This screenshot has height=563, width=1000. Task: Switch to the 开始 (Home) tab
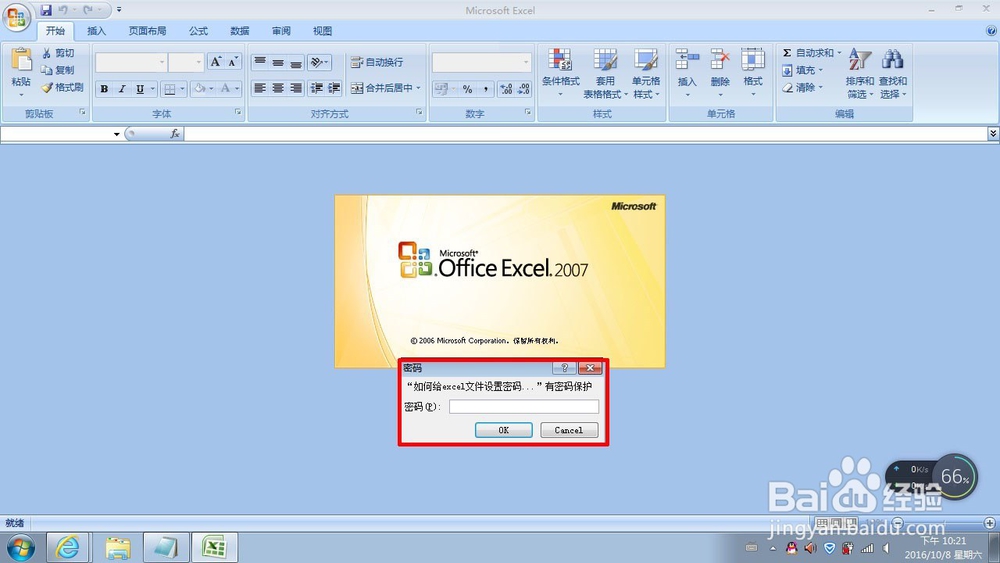pyautogui.click(x=55, y=31)
